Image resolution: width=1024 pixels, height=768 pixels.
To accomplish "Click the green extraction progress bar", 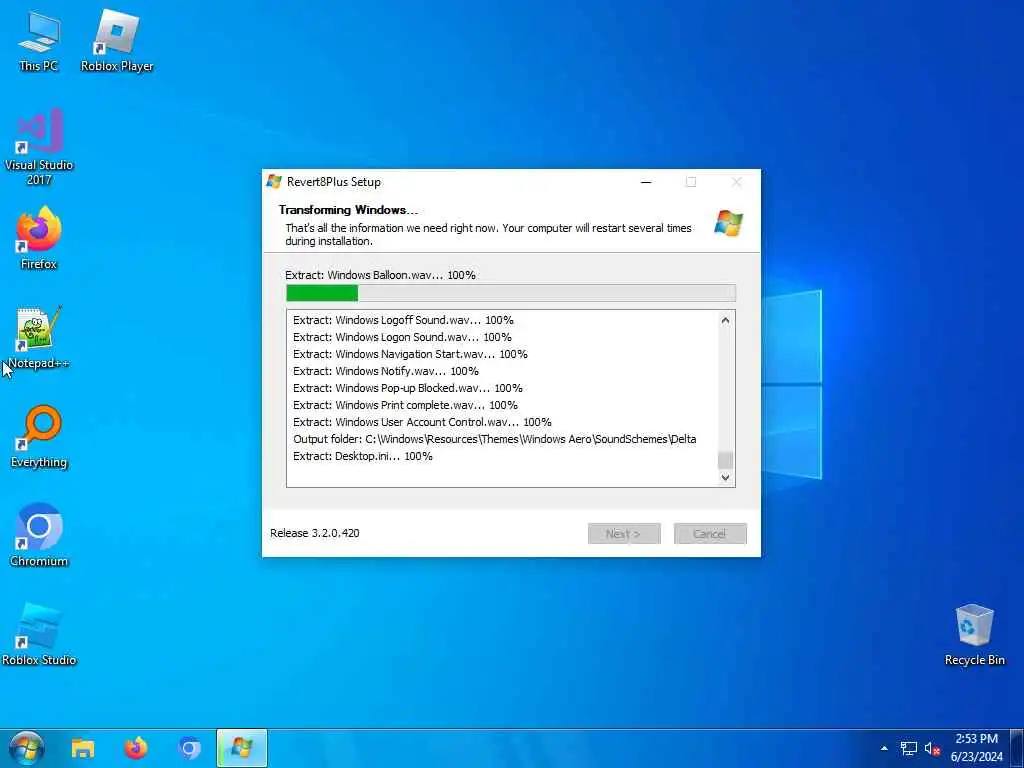I will [x=511, y=293].
